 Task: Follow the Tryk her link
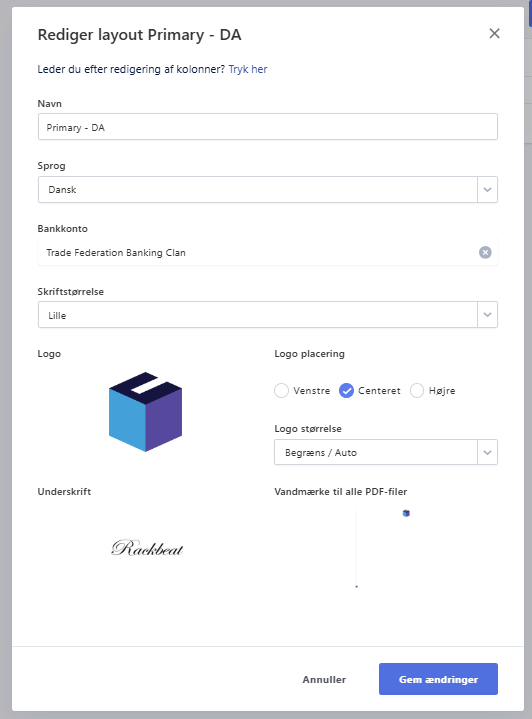click(248, 69)
